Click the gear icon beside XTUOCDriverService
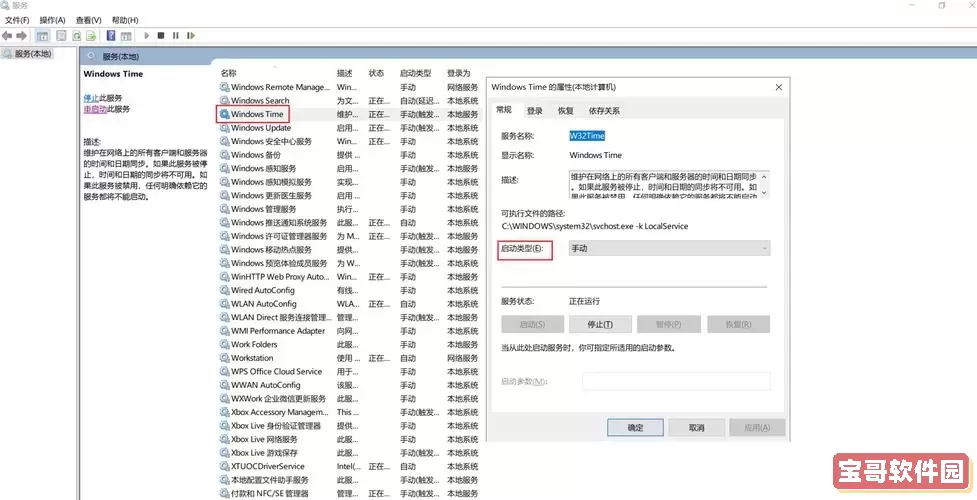 point(224,466)
